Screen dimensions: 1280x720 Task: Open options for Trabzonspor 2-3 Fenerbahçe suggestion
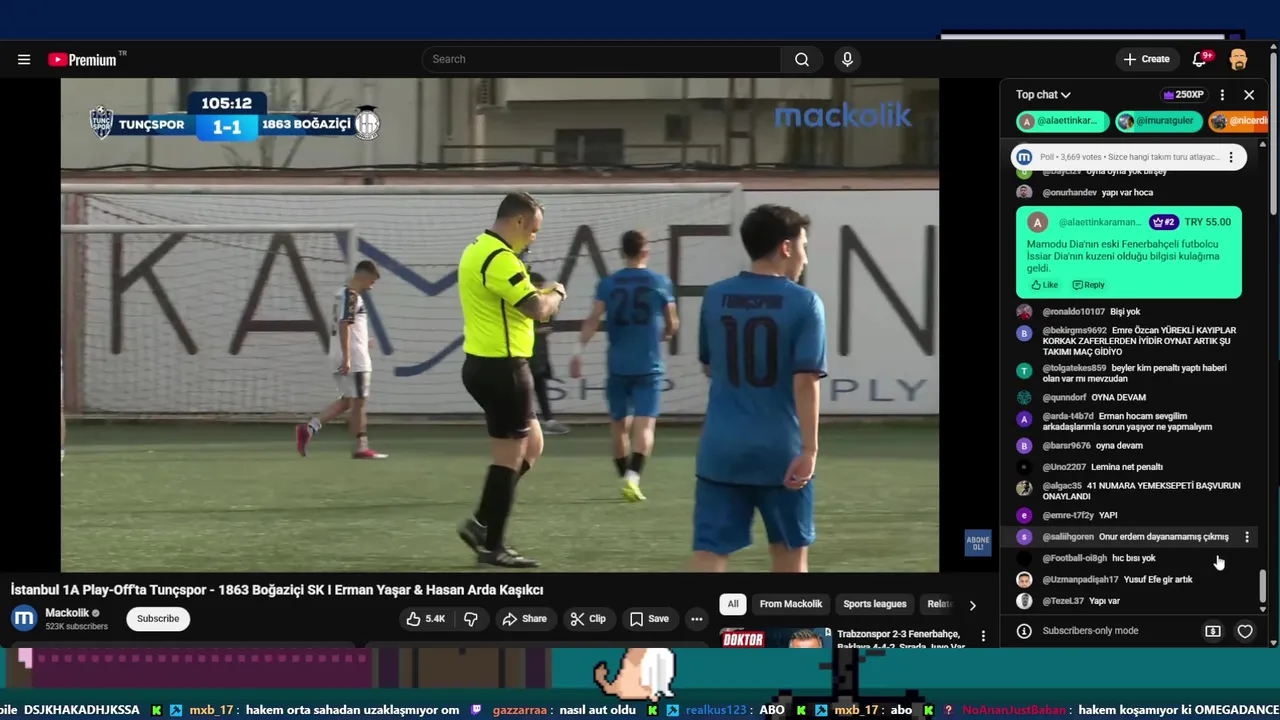coord(983,636)
